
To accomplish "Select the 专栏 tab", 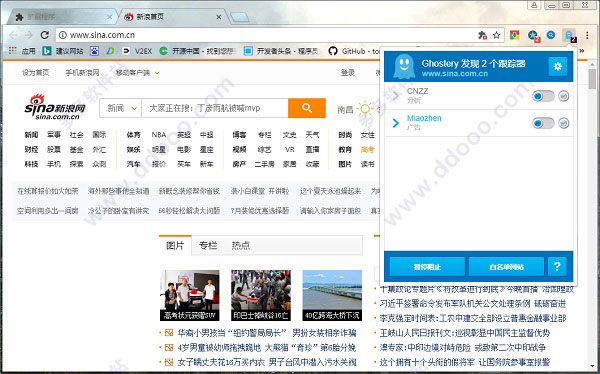I will coord(208,245).
